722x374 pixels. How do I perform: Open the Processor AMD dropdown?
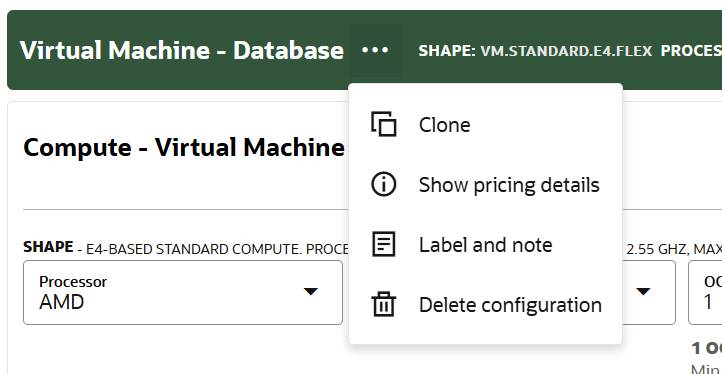(x=183, y=292)
